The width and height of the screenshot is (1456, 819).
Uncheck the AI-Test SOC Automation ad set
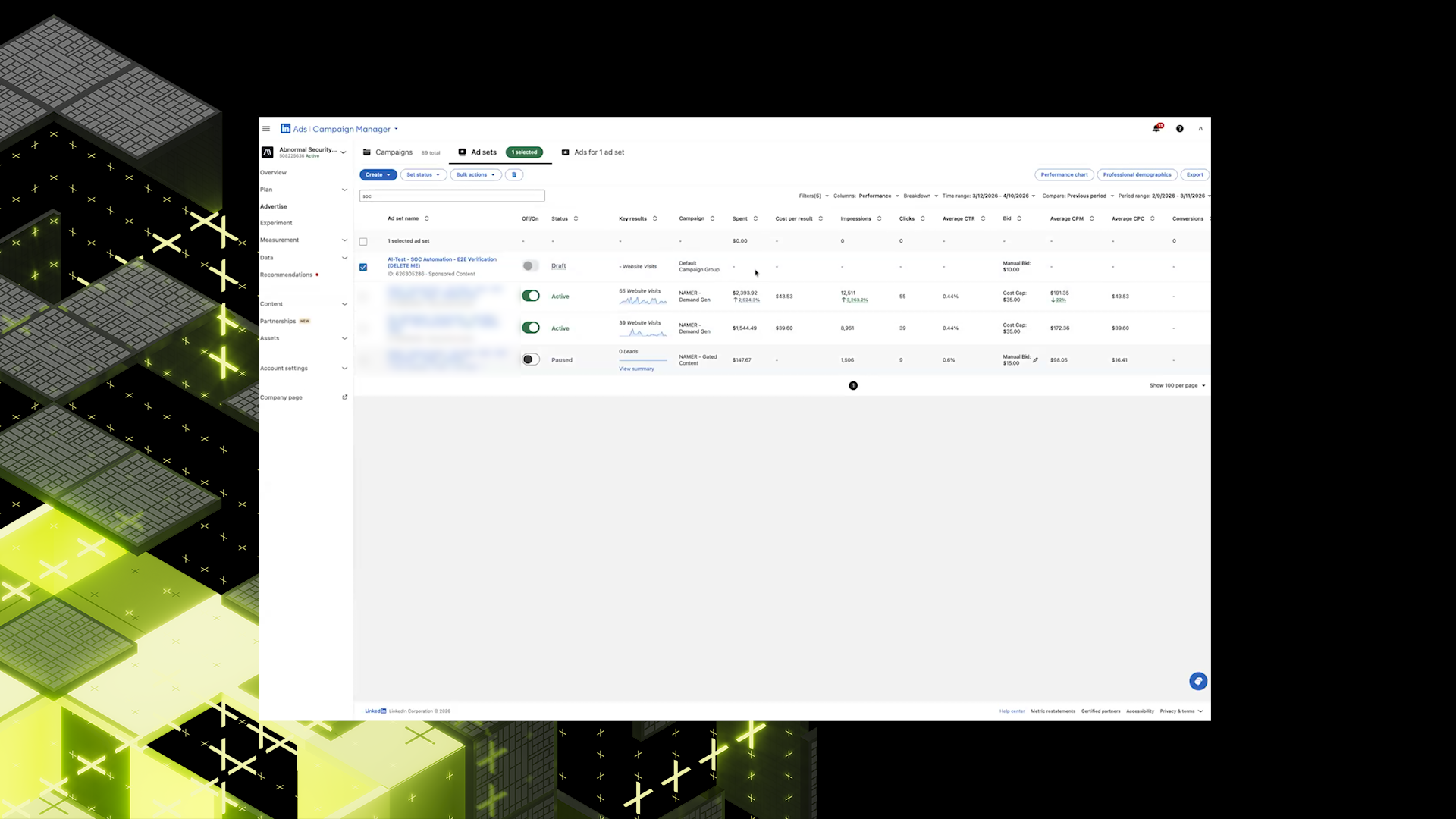[x=363, y=268]
